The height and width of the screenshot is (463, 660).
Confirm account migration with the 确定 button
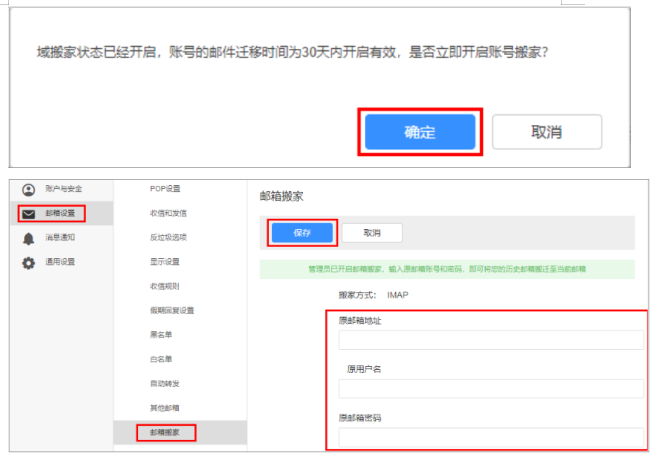click(x=420, y=132)
